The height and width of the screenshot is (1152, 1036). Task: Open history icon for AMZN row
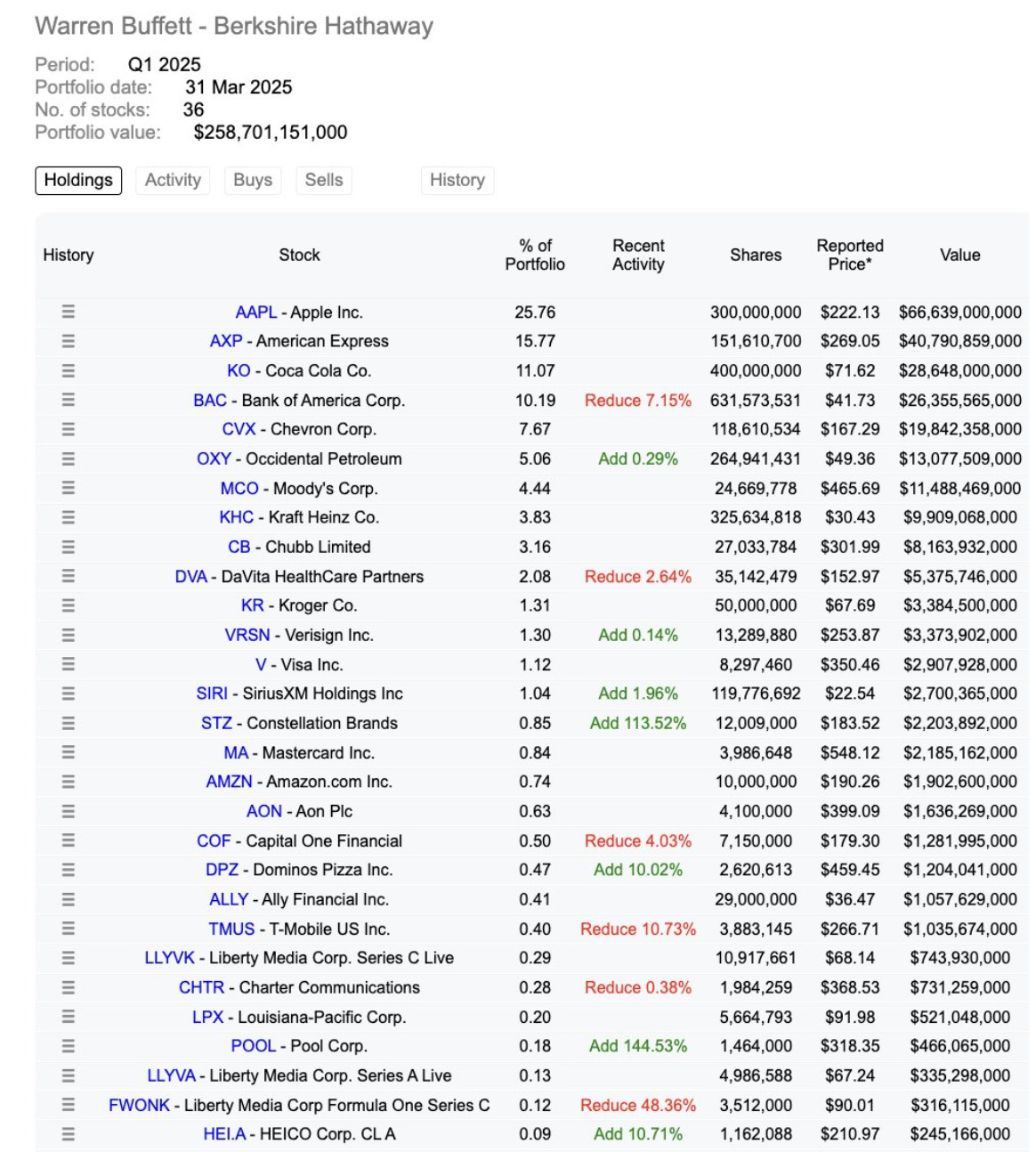point(69,782)
